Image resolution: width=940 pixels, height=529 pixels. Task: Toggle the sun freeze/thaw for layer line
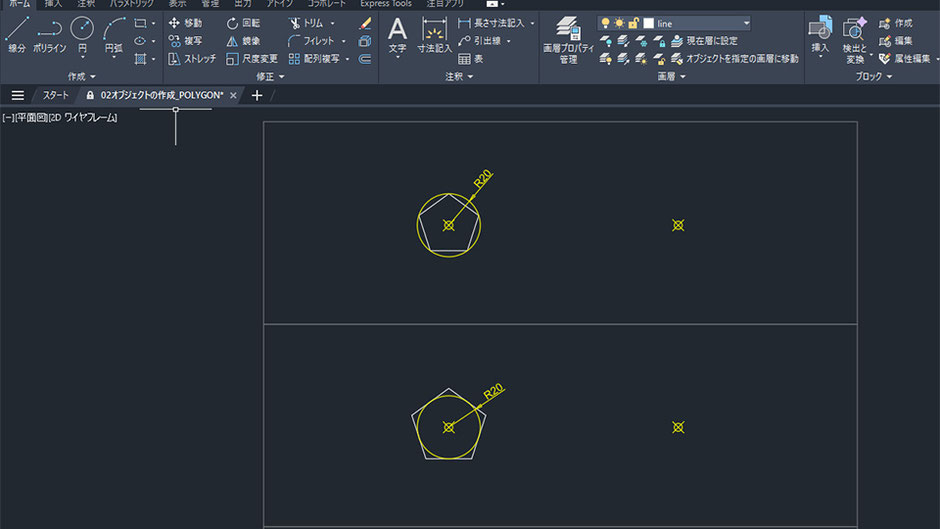pyautogui.click(x=619, y=23)
